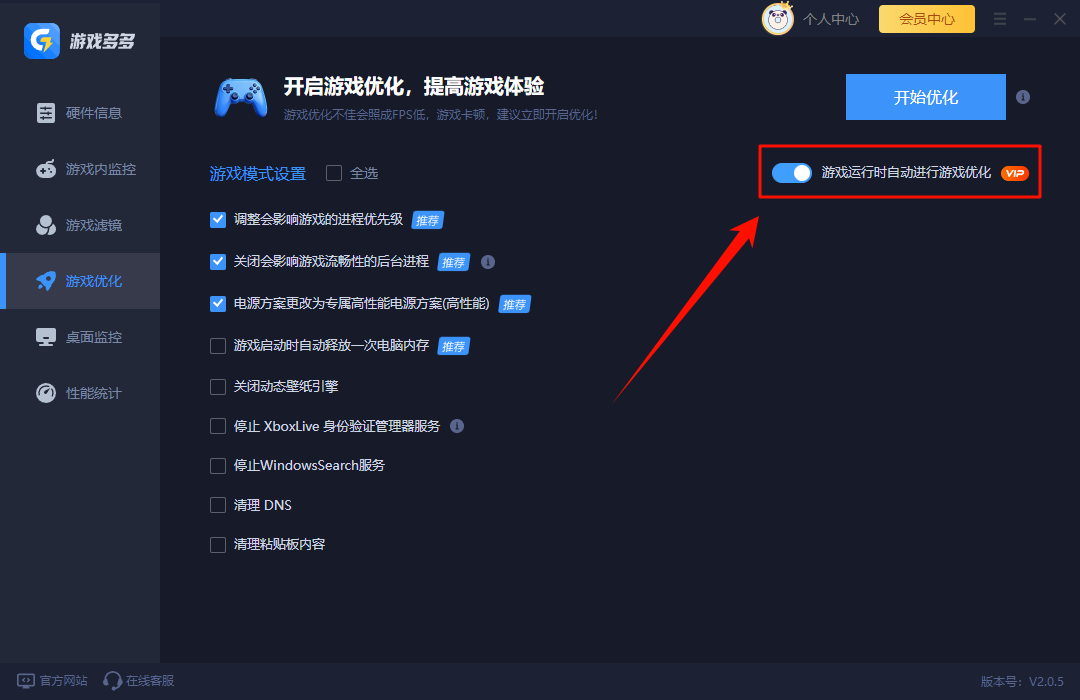The image size is (1080, 700).
Task: Visit 官方网站 via the footer link
Action: (51, 680)
